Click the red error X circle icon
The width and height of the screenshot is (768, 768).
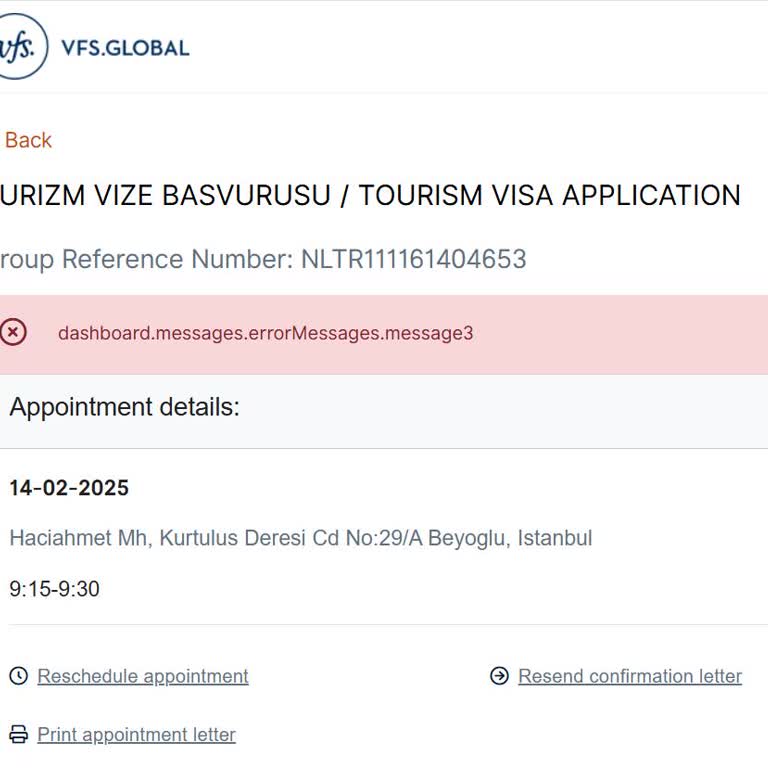14,332
